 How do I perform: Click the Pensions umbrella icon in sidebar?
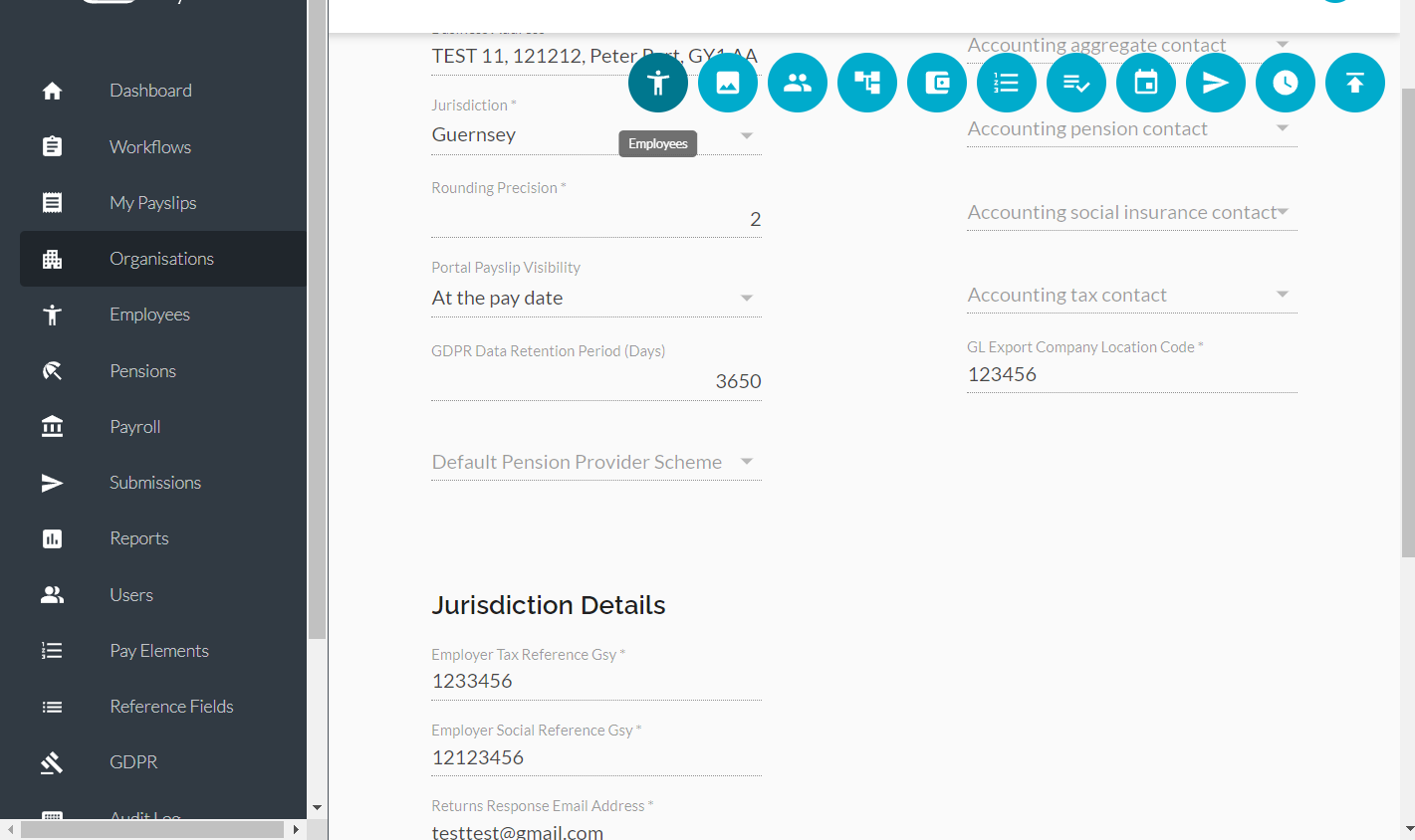pyautogui.click(x=53, y=371)
